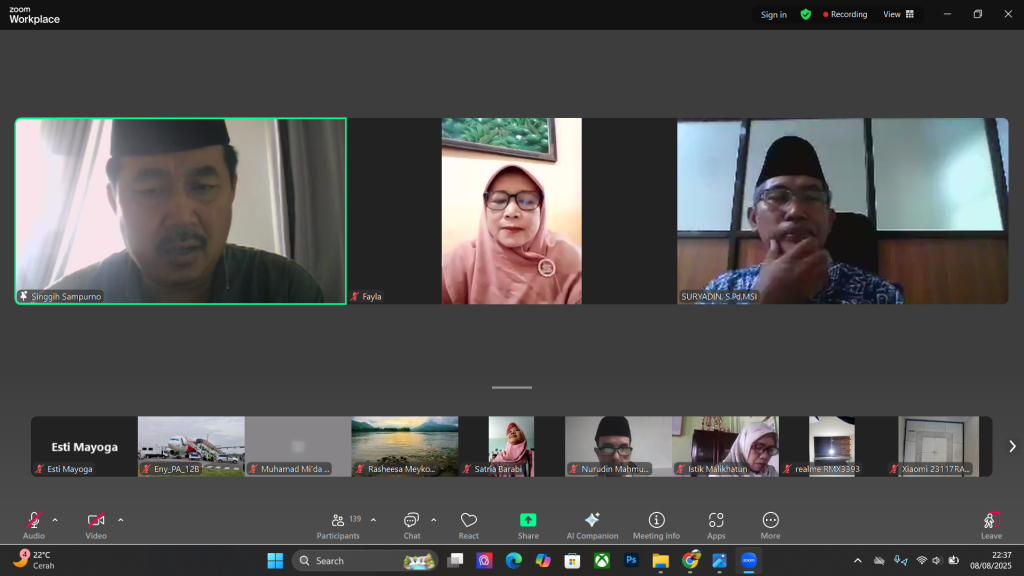This screenshot has width=1024, height=576.
Task: Launch the AI Companion
Action: point(592,525)
